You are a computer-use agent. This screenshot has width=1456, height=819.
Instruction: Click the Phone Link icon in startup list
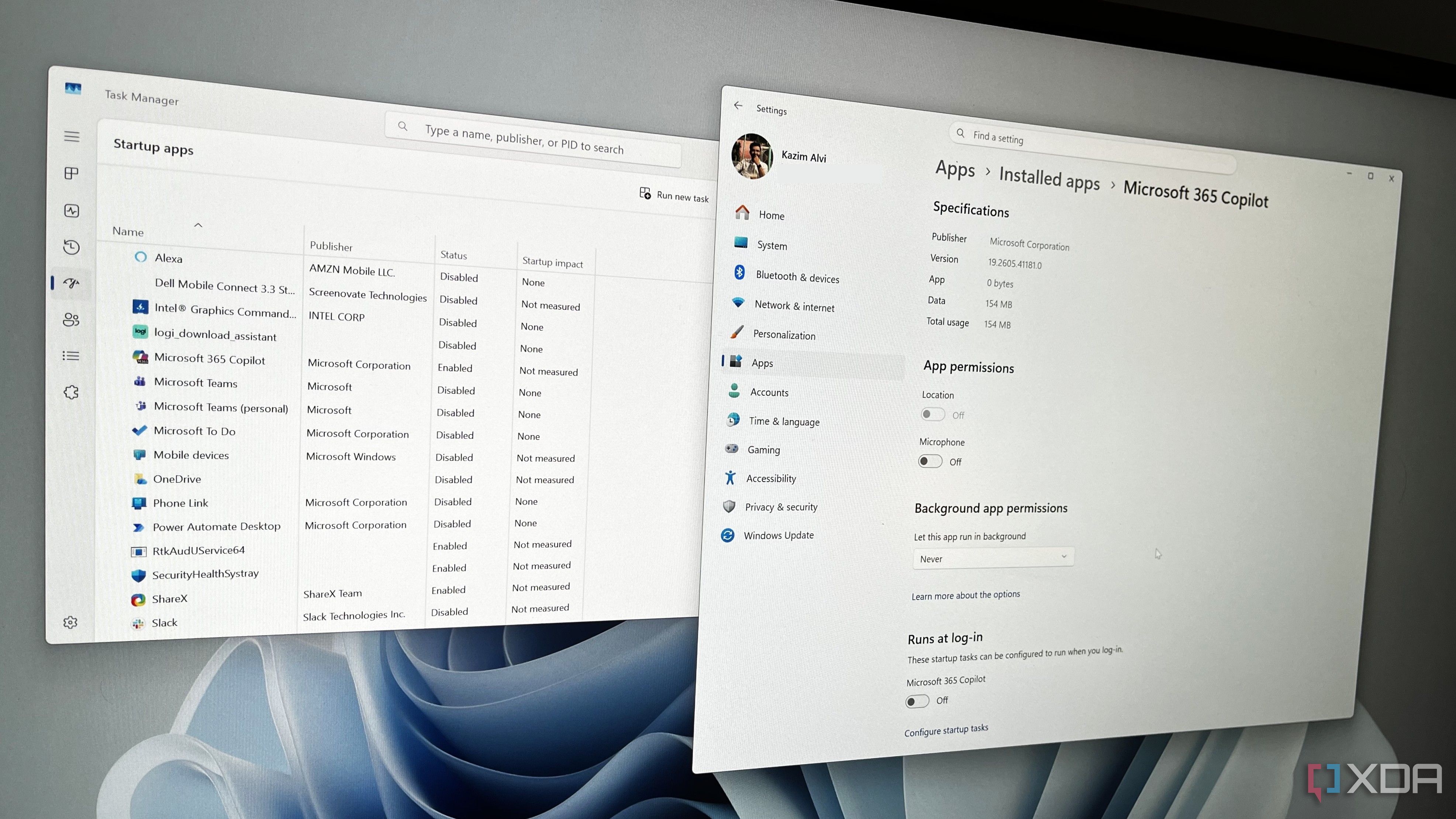(x=138, y=503)
